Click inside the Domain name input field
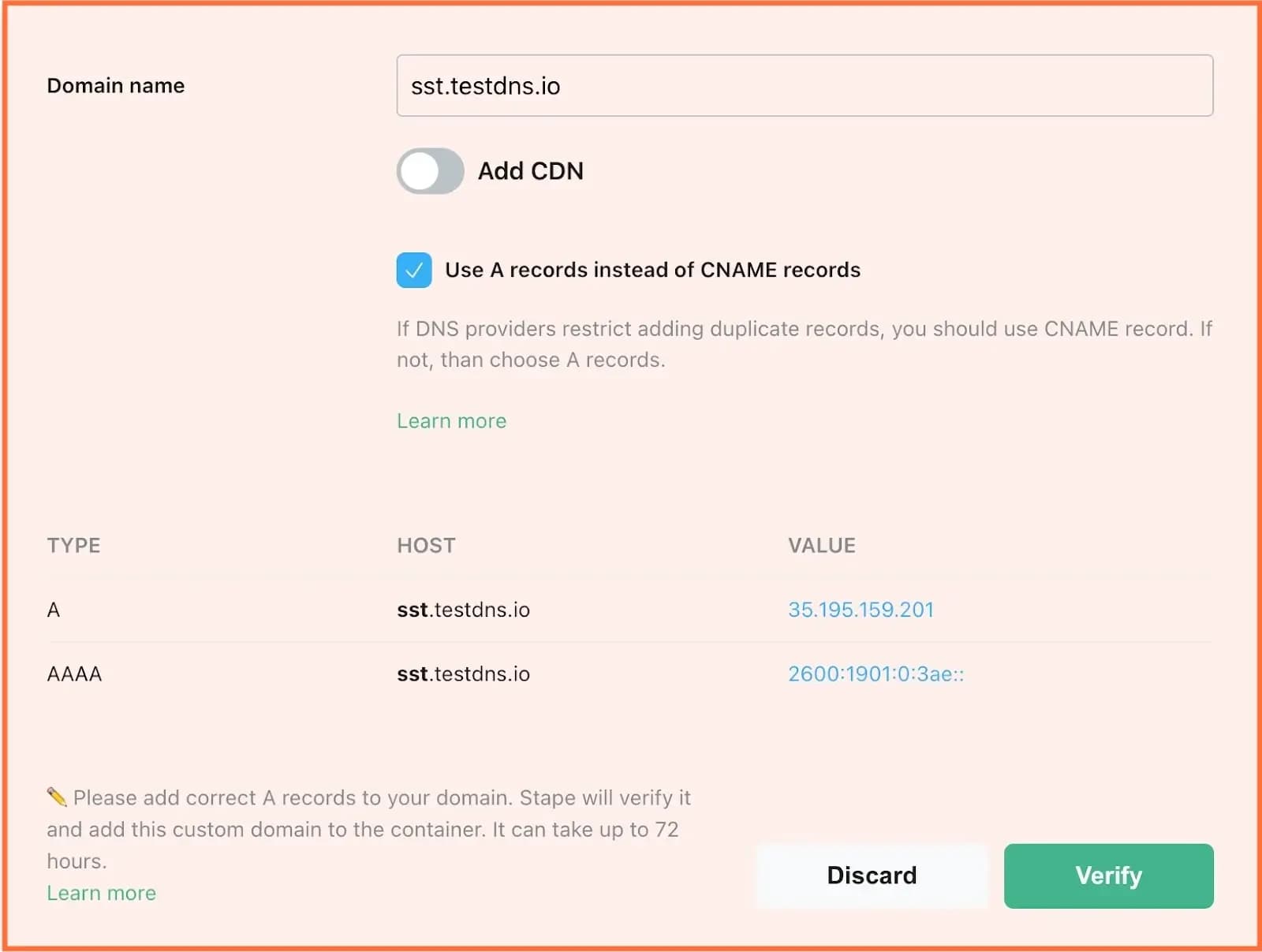 pyautogui.click(x=803, y=86)
